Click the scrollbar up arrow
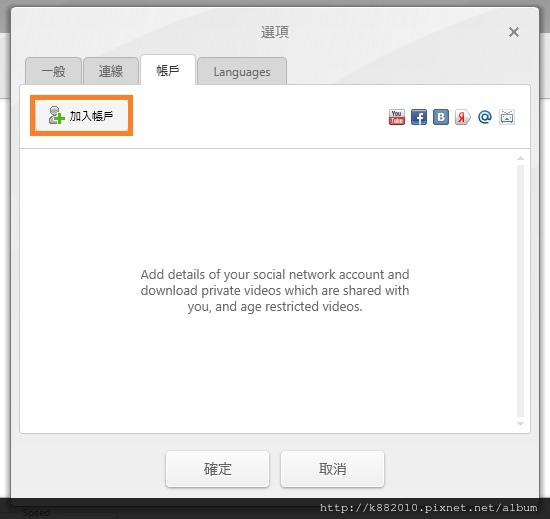Image resolution: width=550 pixels, height=519 pixels. click(x=521, y=158)
